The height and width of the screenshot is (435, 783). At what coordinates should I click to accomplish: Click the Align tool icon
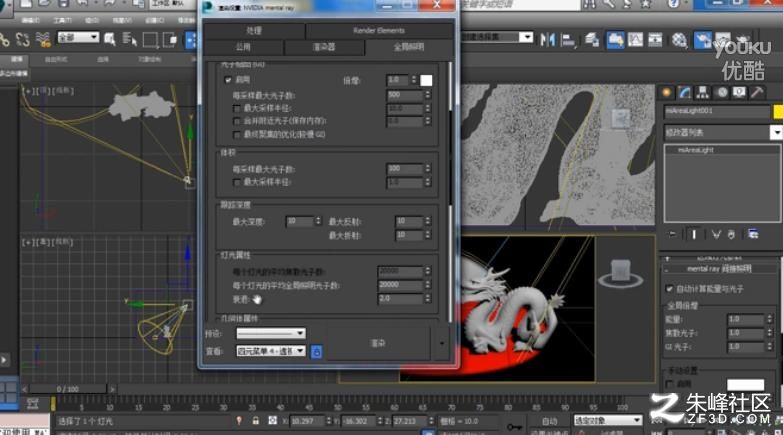click(x=568, y=39)
